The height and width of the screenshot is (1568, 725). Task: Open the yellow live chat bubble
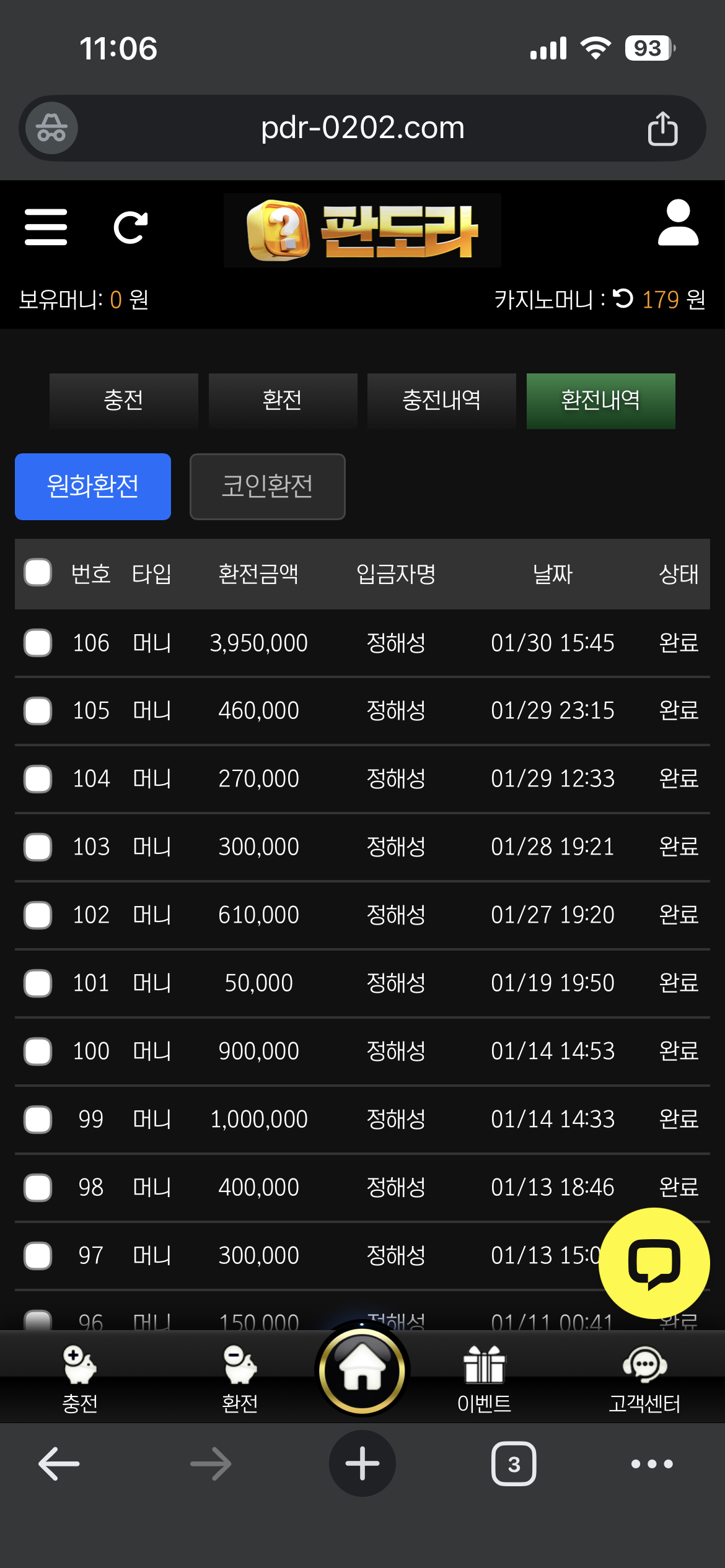pos(654,1263)
